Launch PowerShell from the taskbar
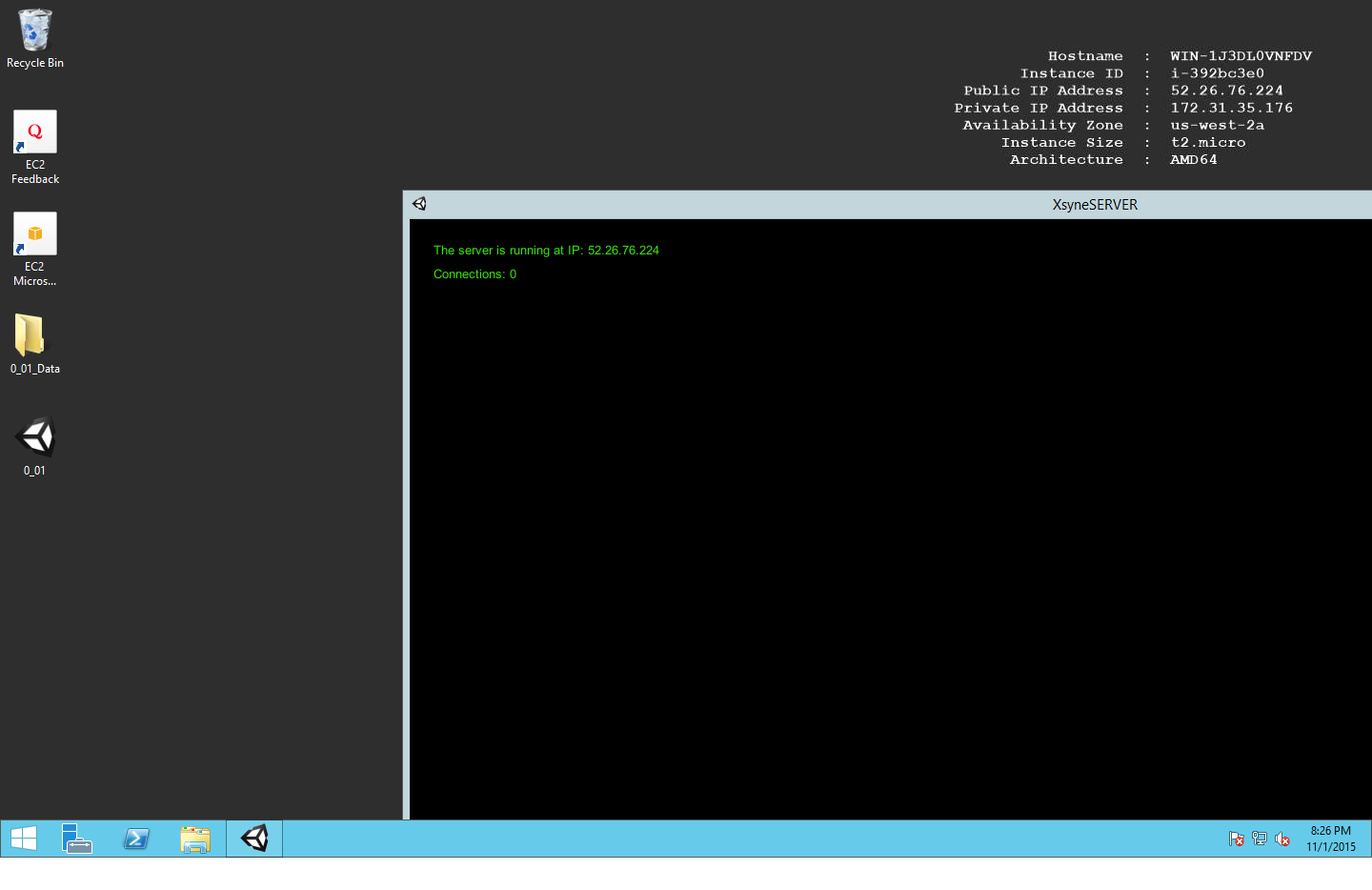 (136, 839)
